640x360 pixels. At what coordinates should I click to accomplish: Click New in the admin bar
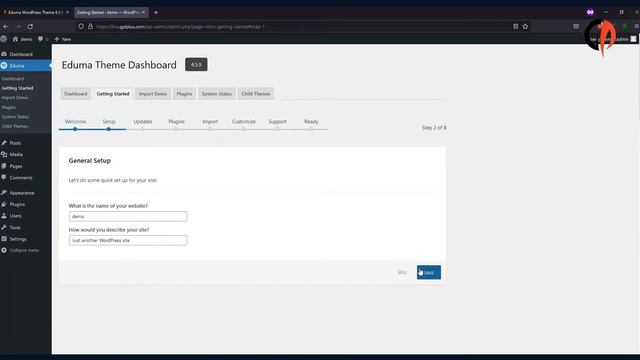[x=63, y=39]
